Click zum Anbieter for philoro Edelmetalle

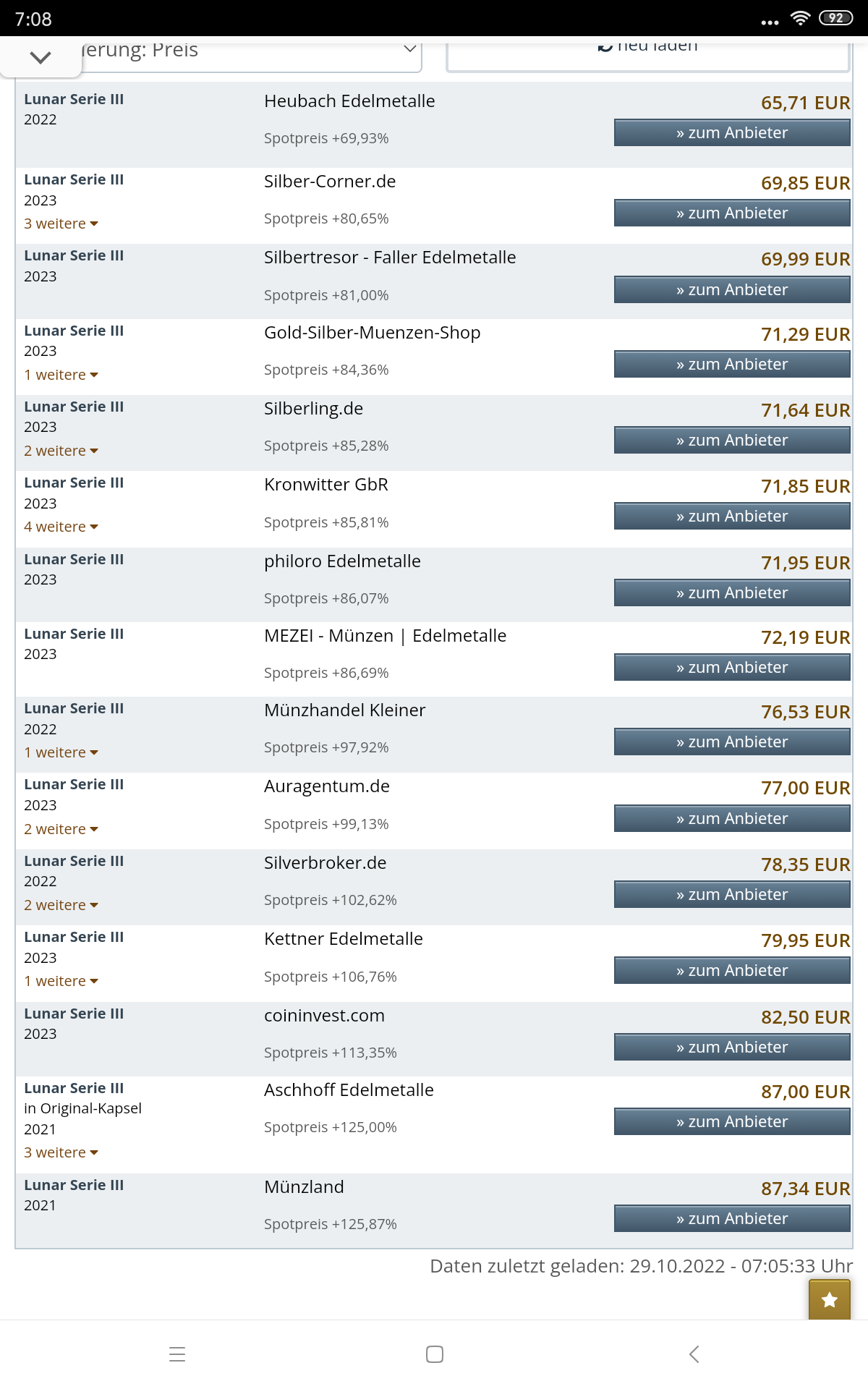732,593
